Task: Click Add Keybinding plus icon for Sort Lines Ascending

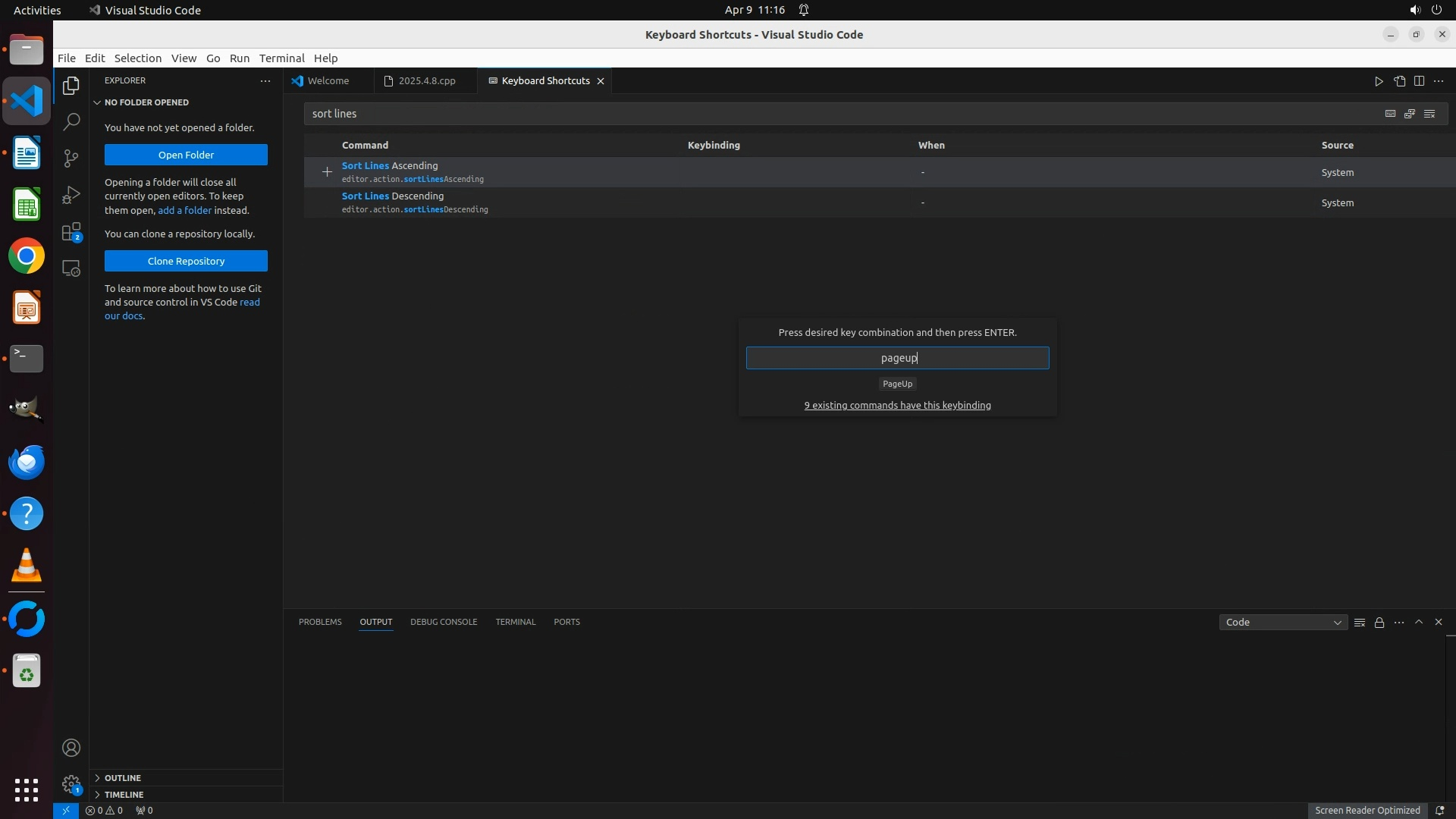Action: click(x=327, y=172)
